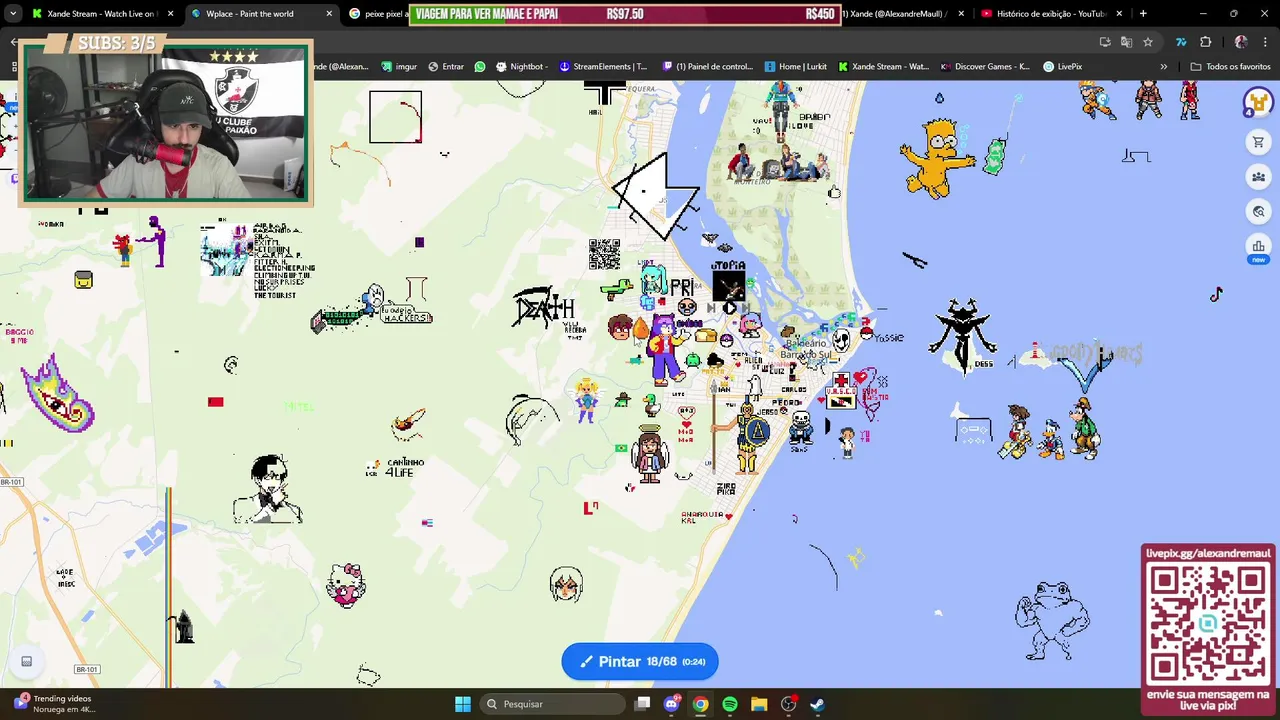Switch to the Xande Stream browser tab
This screenshot has width=1280, height=720.
(x=100, y=14)
